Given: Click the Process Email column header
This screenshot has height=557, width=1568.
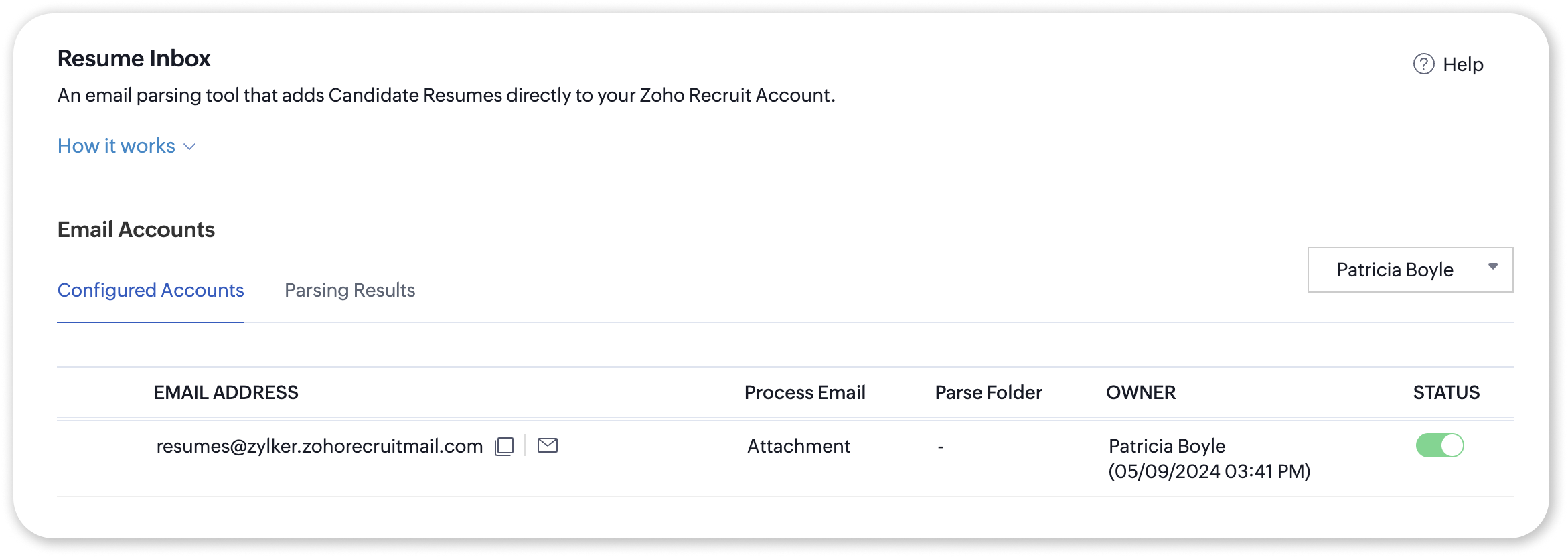Looking at the screenshot, I should (x=805, y=392).
